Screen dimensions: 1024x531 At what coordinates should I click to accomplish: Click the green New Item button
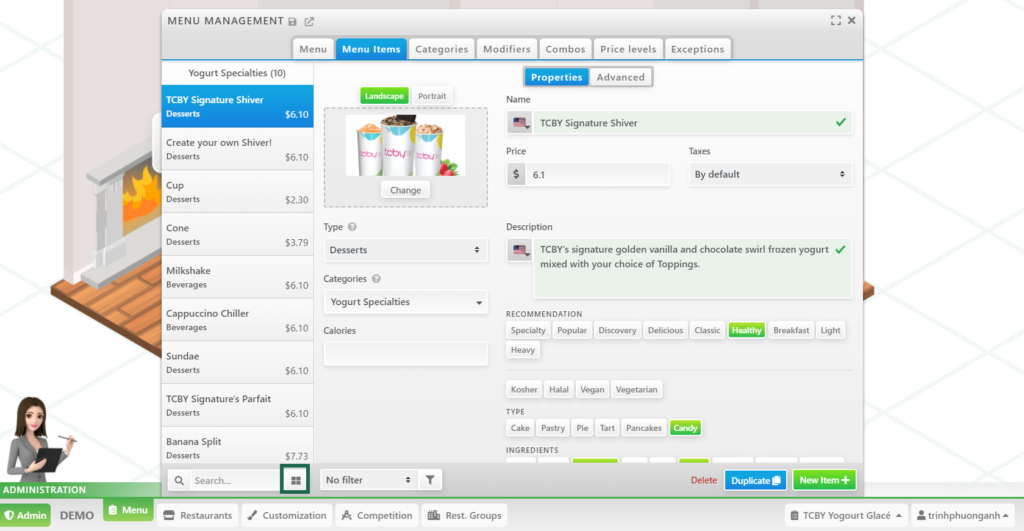pyautogui.click(x=824, y=480)
